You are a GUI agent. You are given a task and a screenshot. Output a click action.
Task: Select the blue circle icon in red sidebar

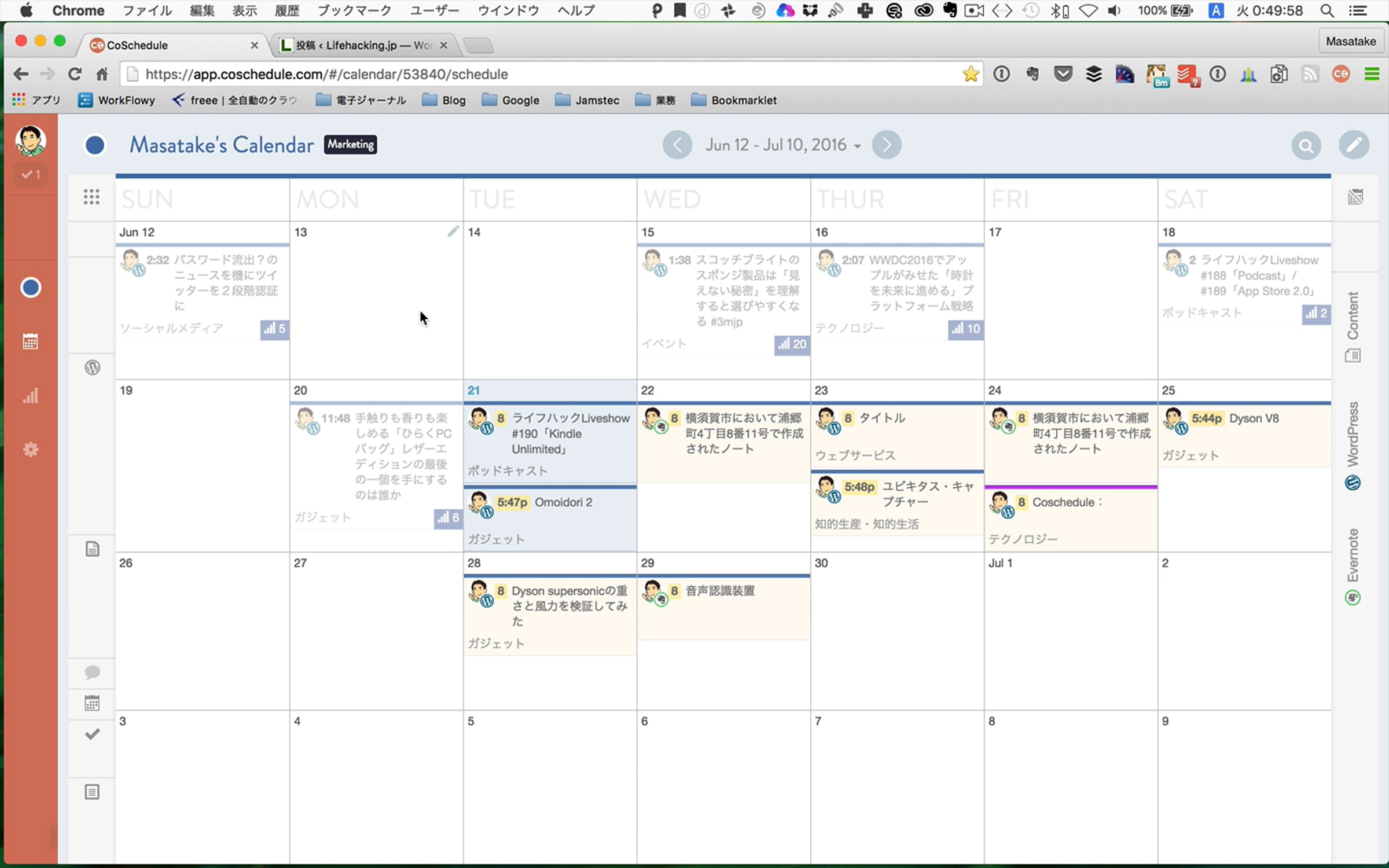(x=31, y=288)
